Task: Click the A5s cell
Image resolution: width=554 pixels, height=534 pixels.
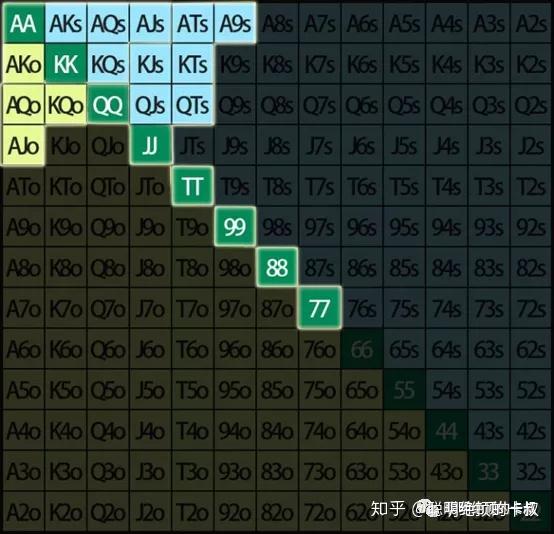Action: [x=405, y=24]
